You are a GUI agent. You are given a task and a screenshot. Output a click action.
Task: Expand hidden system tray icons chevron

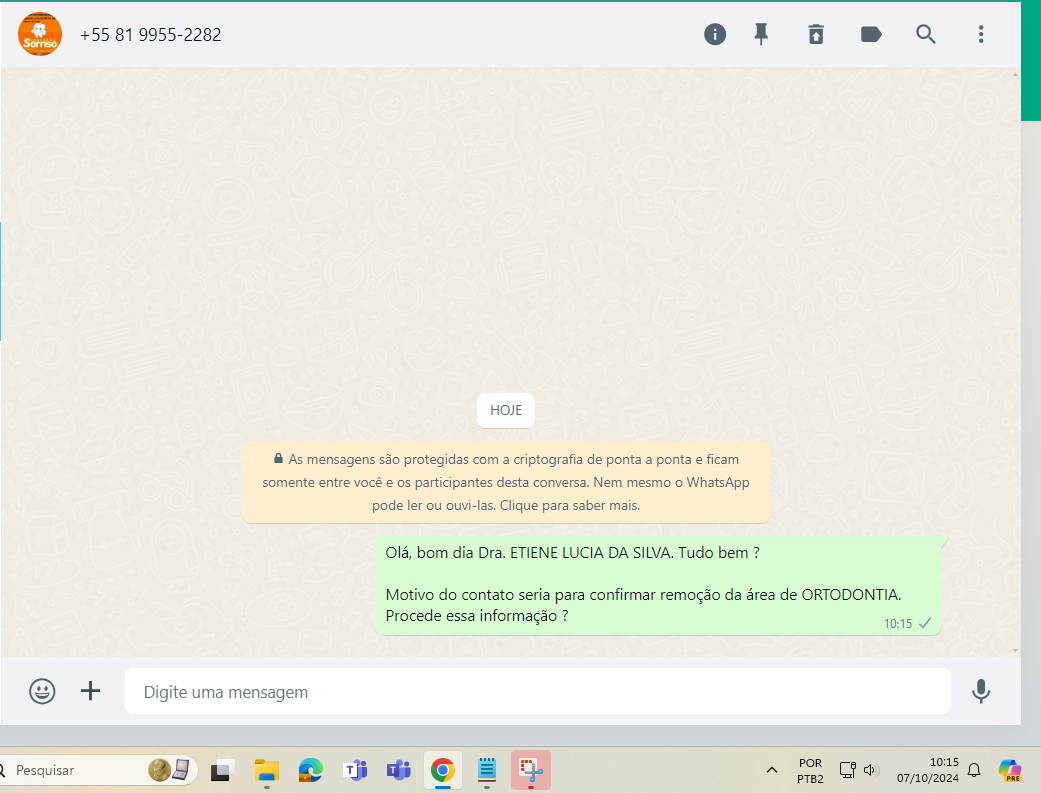pyautogui.click(x=771, y=770)
